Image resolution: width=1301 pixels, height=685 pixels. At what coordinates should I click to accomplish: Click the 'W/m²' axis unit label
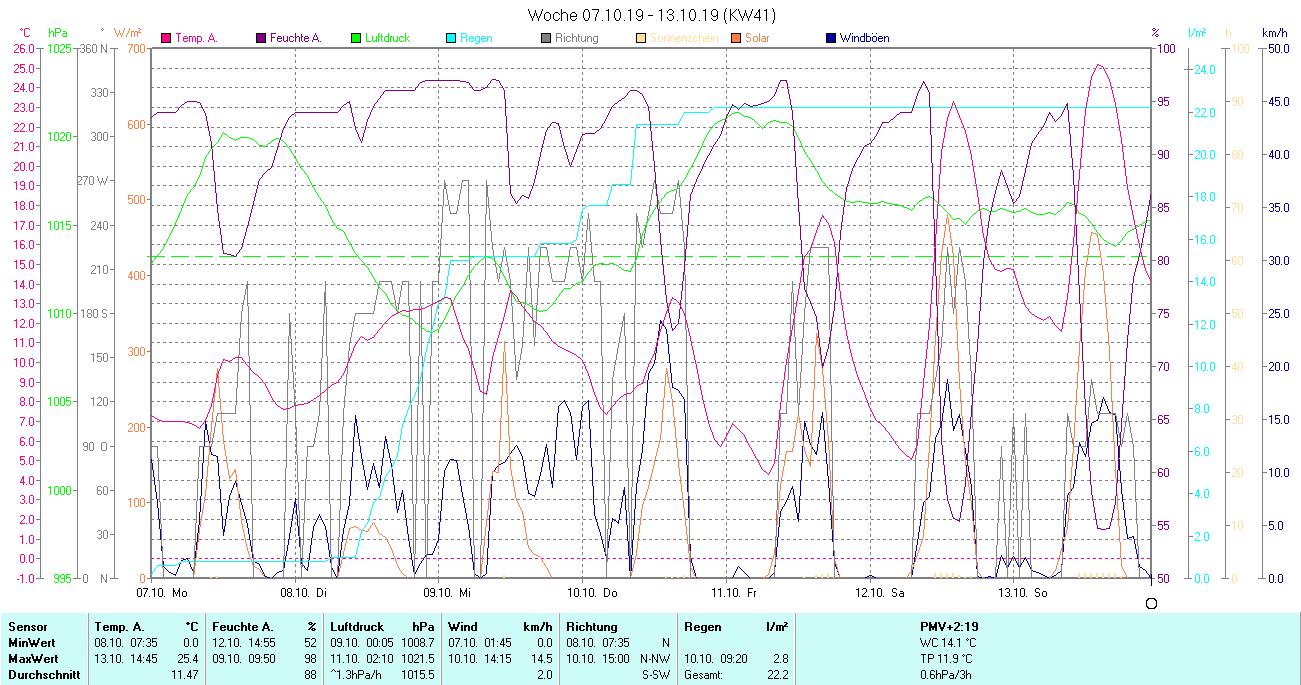[x=129, y=33]
